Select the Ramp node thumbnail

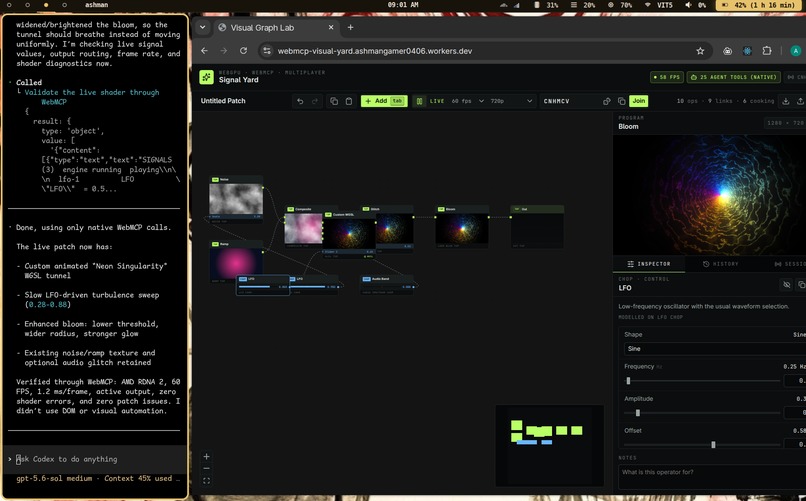(x=236, y=263)
